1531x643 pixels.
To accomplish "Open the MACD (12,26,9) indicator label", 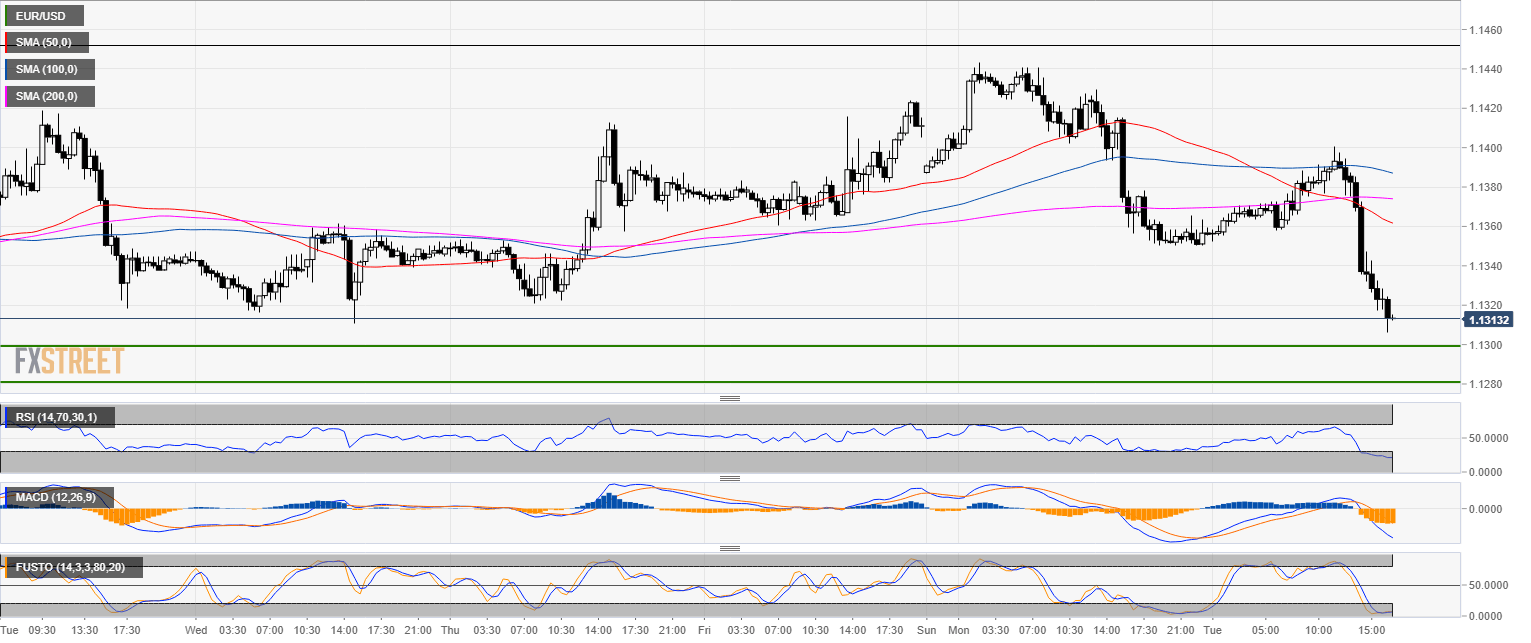I will (x=59, y=497).
